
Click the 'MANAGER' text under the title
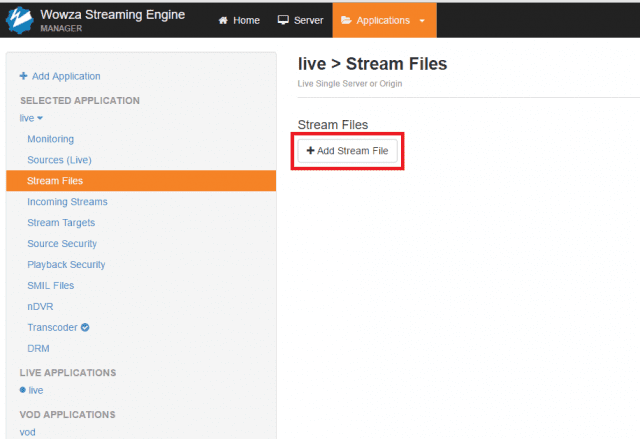pos(61,29)
